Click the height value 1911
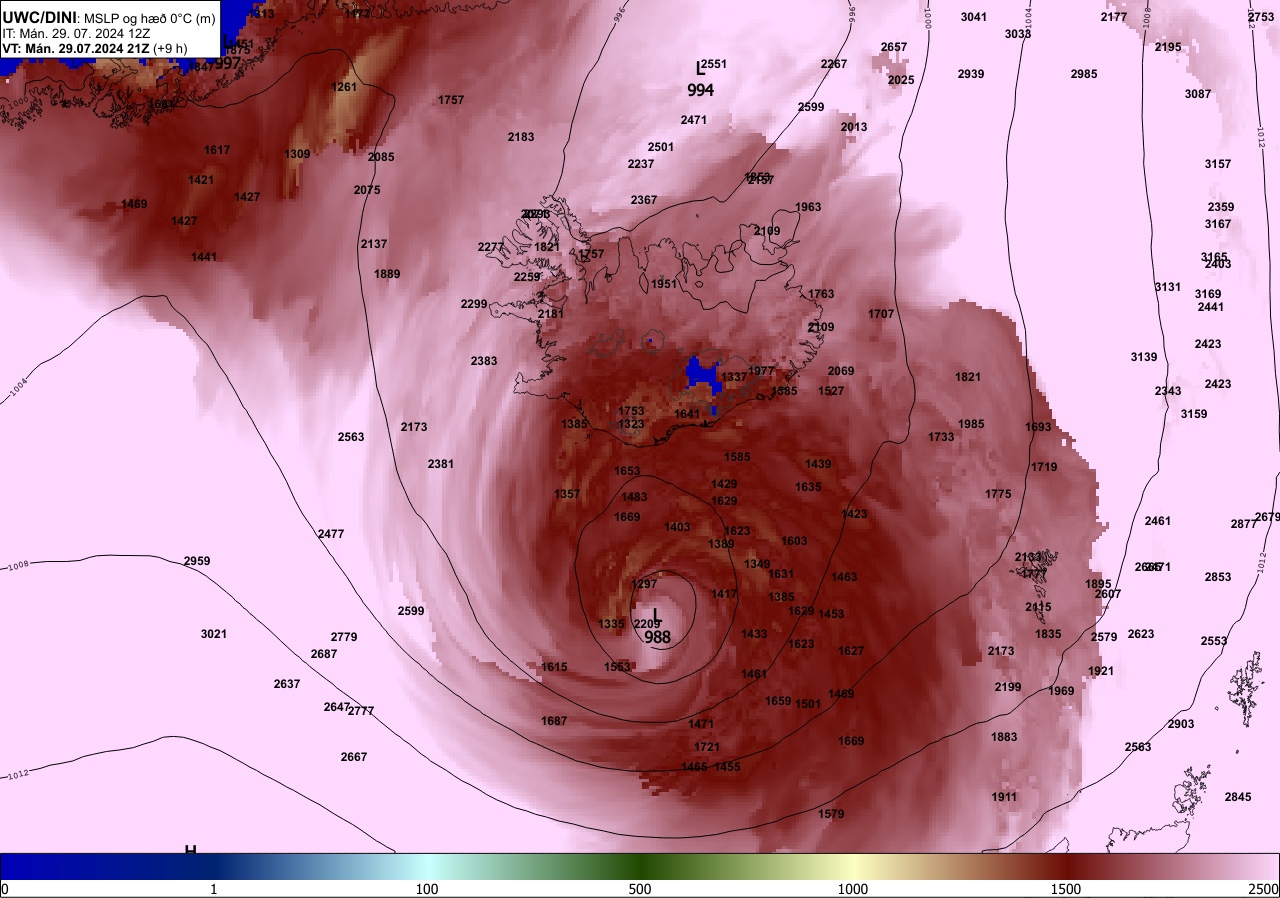 pos(1004,797)
